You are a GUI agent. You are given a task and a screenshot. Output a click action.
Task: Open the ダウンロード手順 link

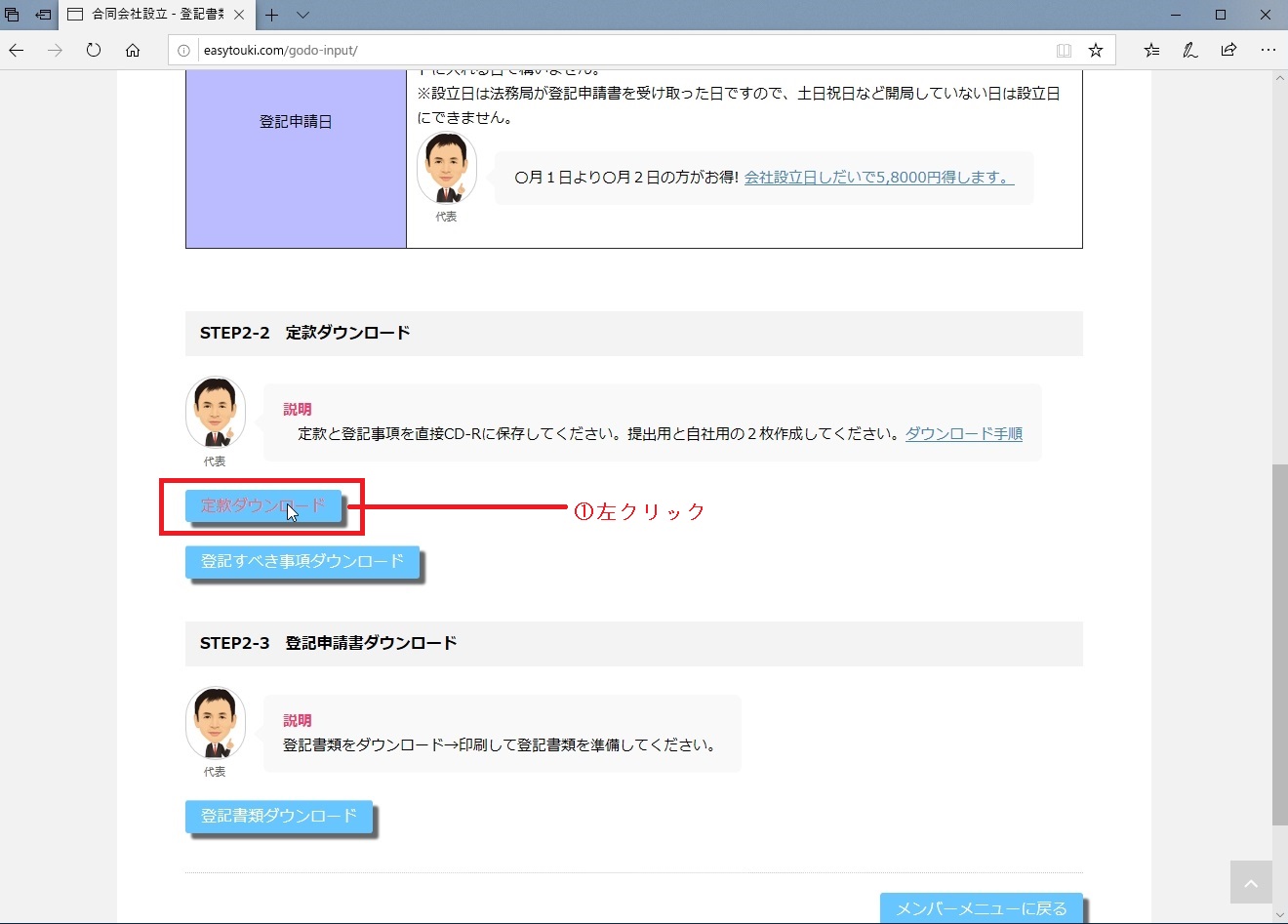click(963, 434)
